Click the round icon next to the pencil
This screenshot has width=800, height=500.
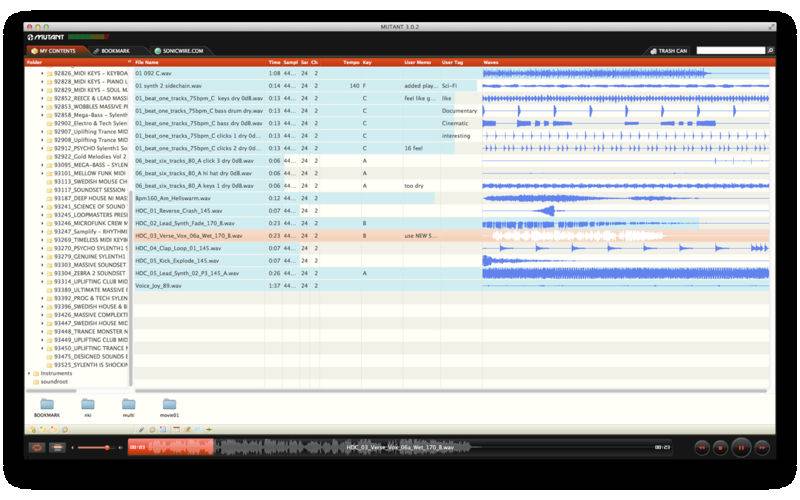[152, 430]
